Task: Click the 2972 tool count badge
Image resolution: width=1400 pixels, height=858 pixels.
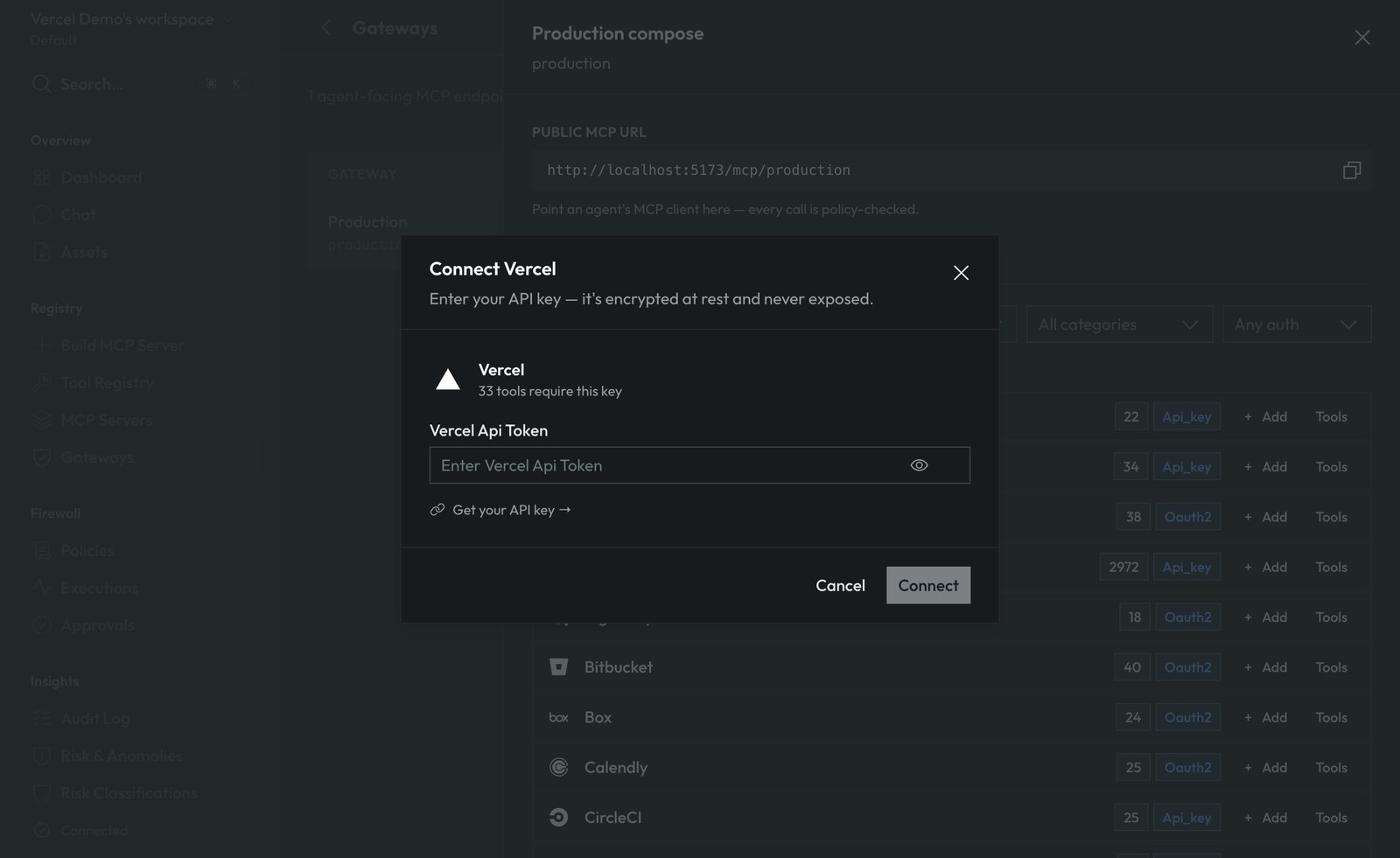Action: tap(1123, 567)
